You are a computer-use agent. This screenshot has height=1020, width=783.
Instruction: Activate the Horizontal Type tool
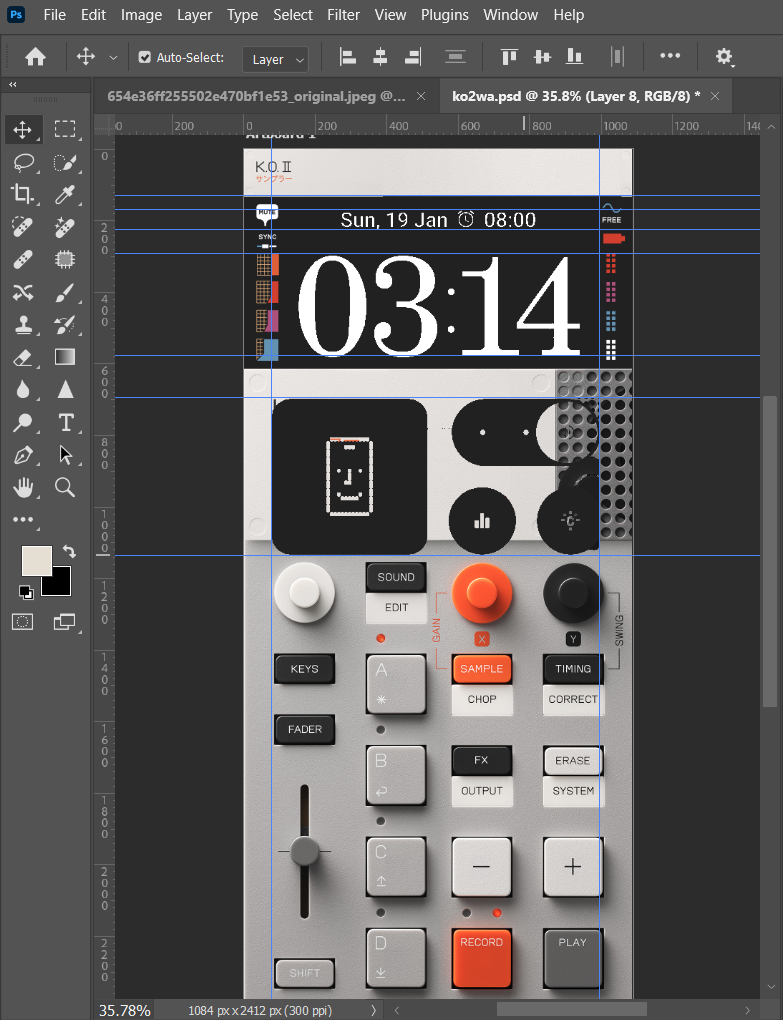[x=65, y=421]
